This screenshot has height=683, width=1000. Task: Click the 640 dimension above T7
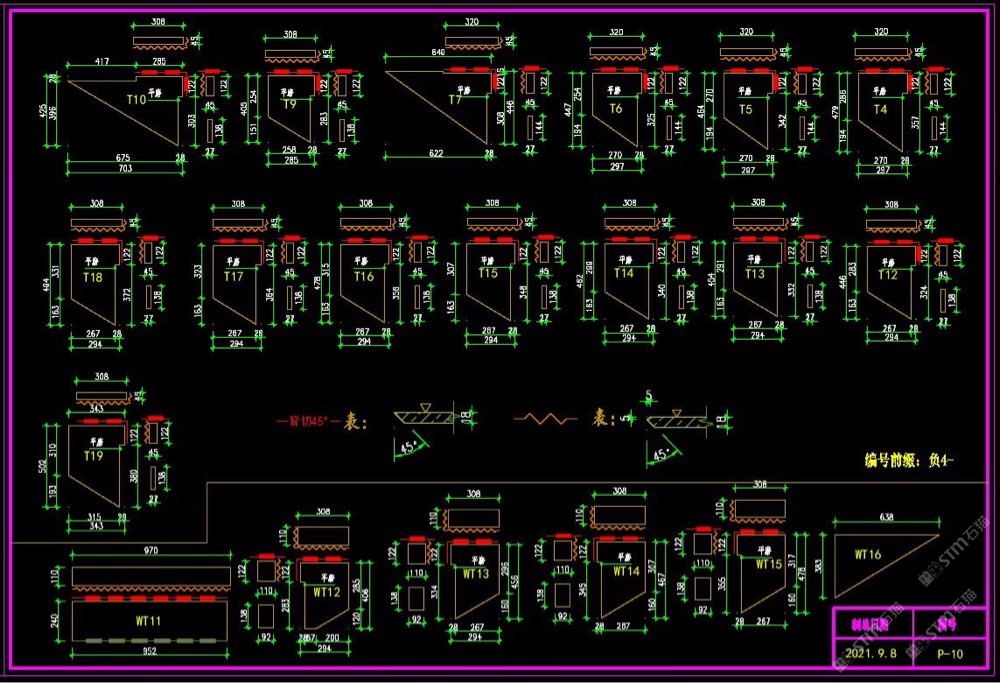[437, 51]
